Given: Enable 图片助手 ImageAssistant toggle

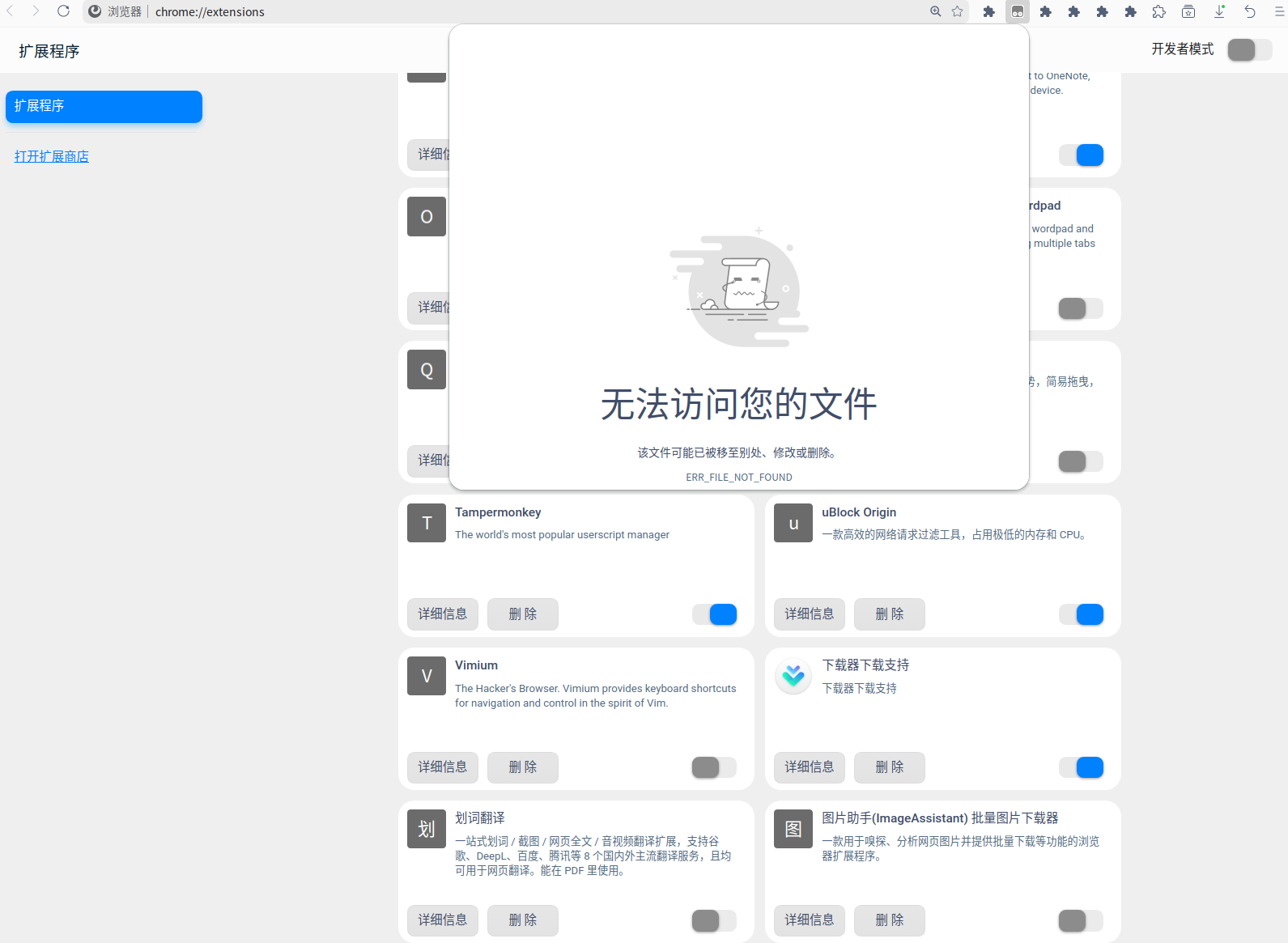Looking at the screenshot, I should pos(1082,920).
